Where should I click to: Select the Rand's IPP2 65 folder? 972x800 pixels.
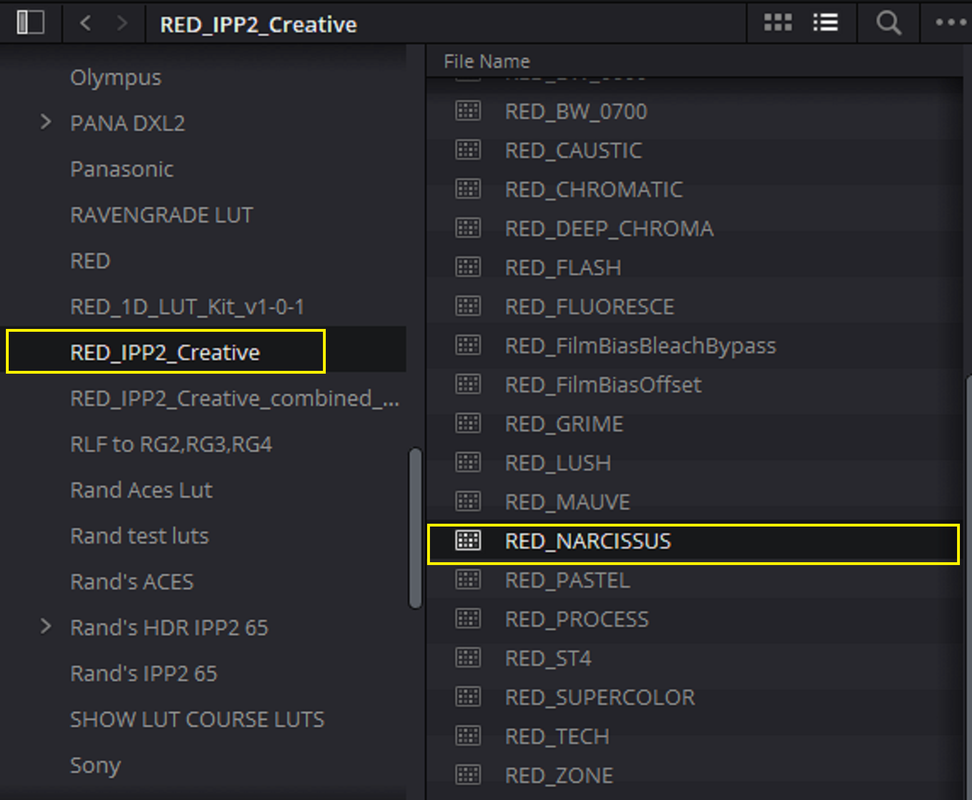tap(144, 673)
